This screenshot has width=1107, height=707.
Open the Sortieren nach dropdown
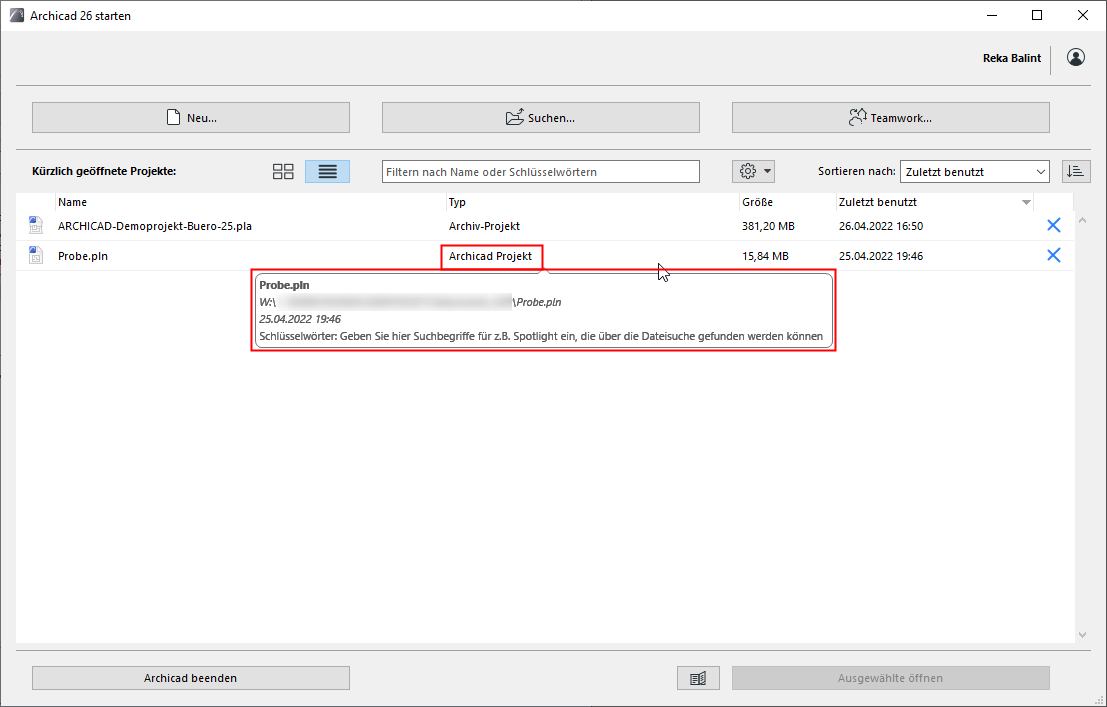[974, 172]
